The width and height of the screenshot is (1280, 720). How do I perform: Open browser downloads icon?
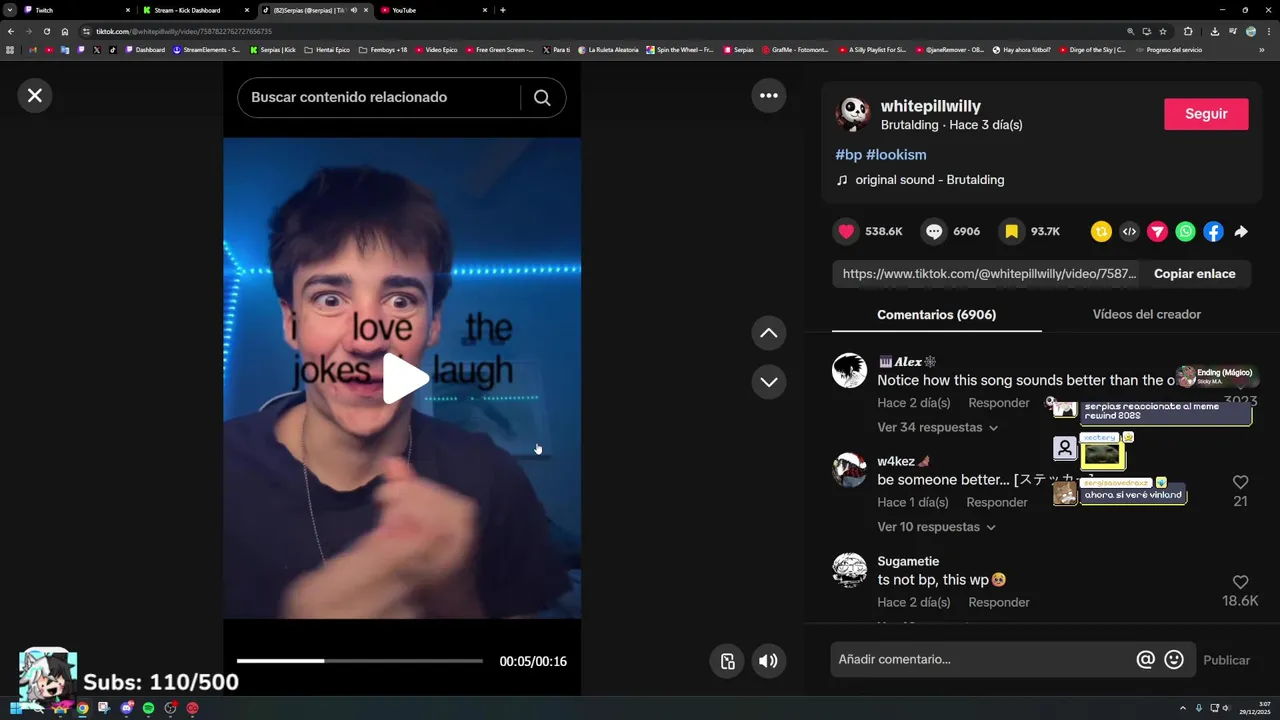[1215, 31]
